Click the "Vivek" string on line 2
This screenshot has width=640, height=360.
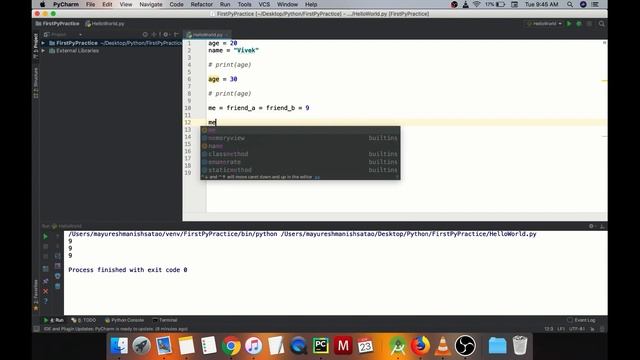pos(246,50)
